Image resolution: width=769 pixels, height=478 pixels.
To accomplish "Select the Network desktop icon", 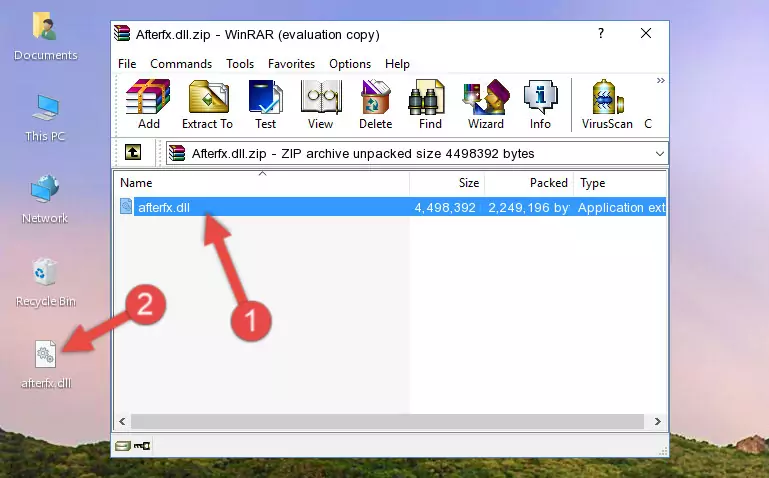I will 45,199.
